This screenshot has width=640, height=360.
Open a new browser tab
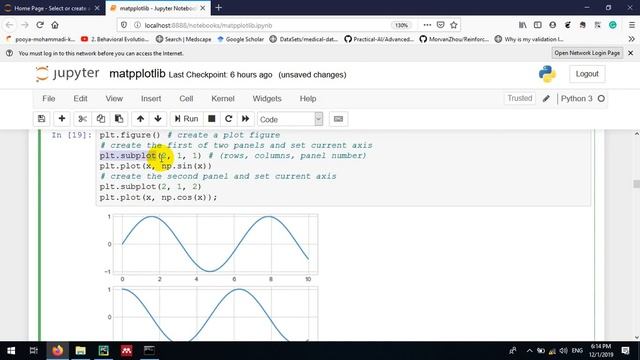tap(218, 8)
